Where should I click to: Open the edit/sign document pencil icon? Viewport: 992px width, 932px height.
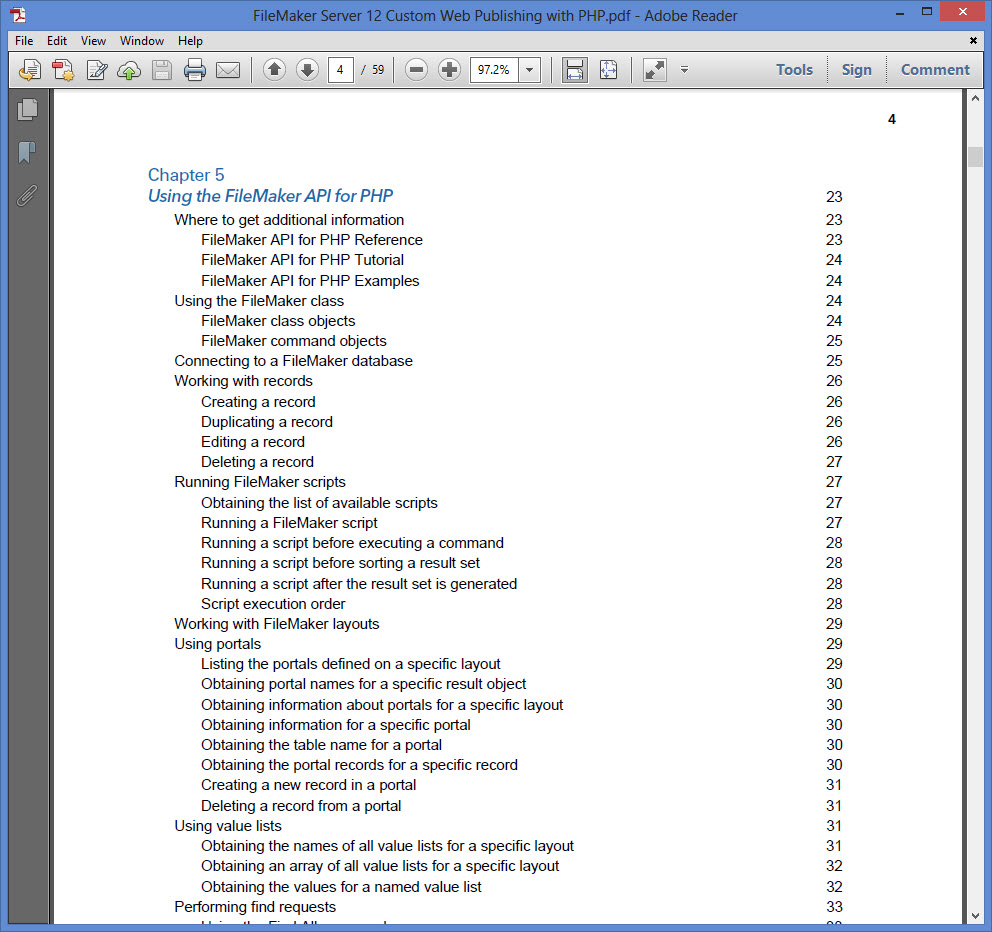click(x=96, y=70)
